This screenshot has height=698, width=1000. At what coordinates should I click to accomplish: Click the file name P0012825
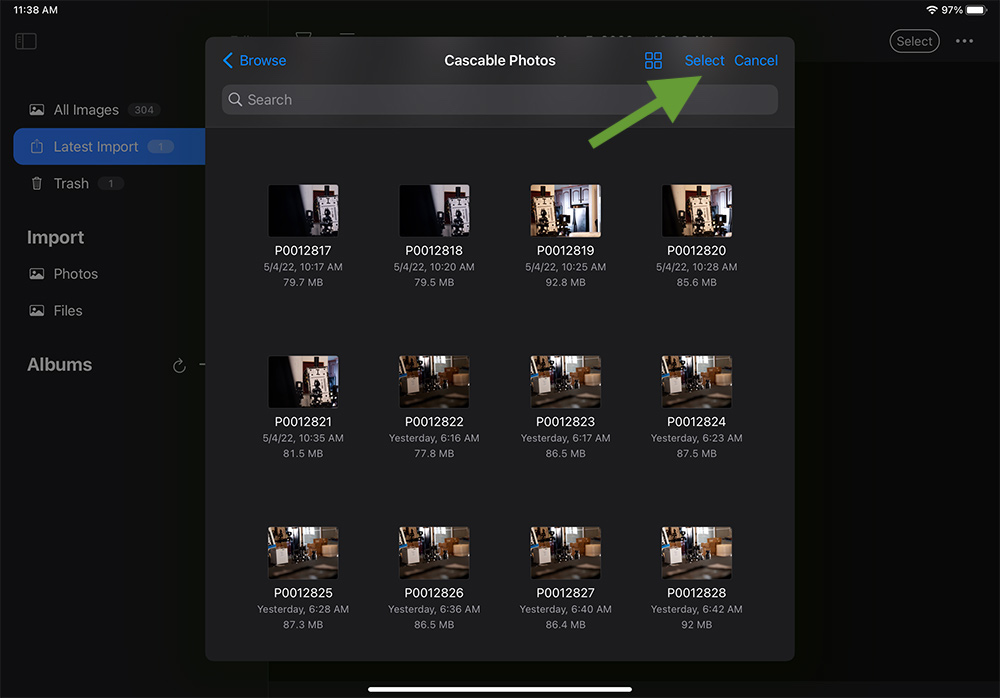pyautogui.click(x=303, y=593)
